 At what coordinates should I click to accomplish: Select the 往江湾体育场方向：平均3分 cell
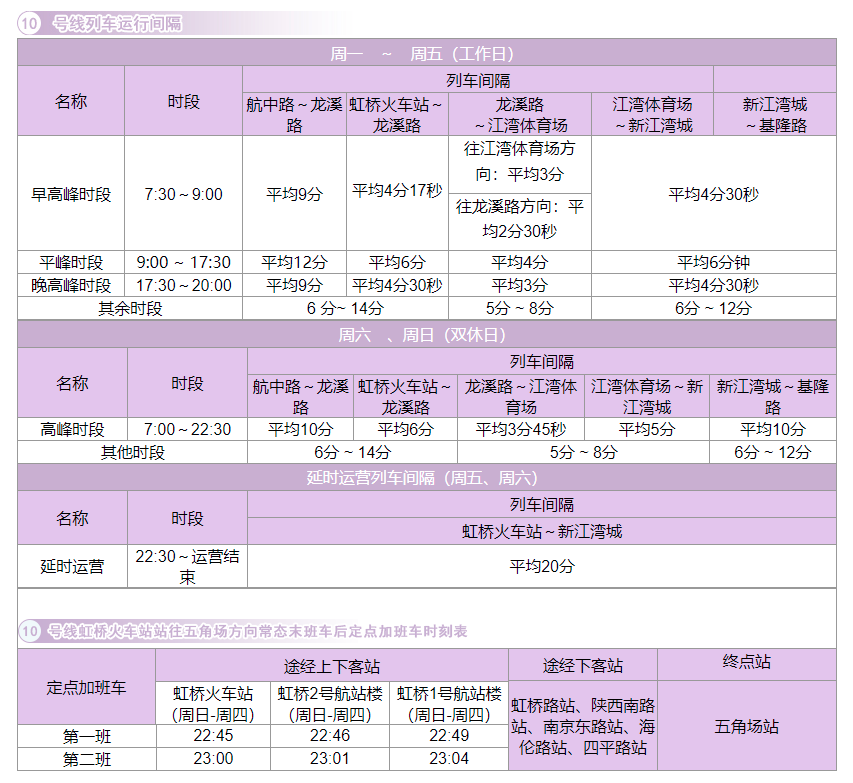(519, 161)
